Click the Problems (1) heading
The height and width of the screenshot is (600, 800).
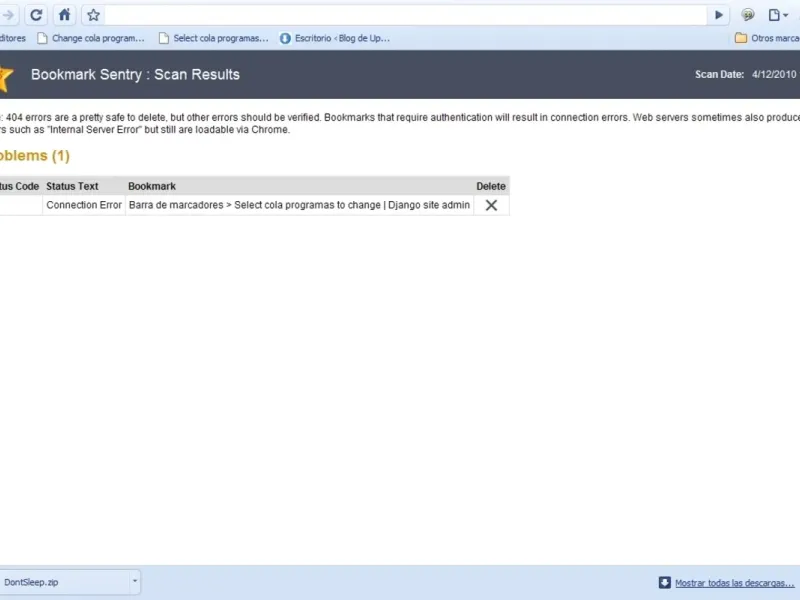[x=34, y=156]
